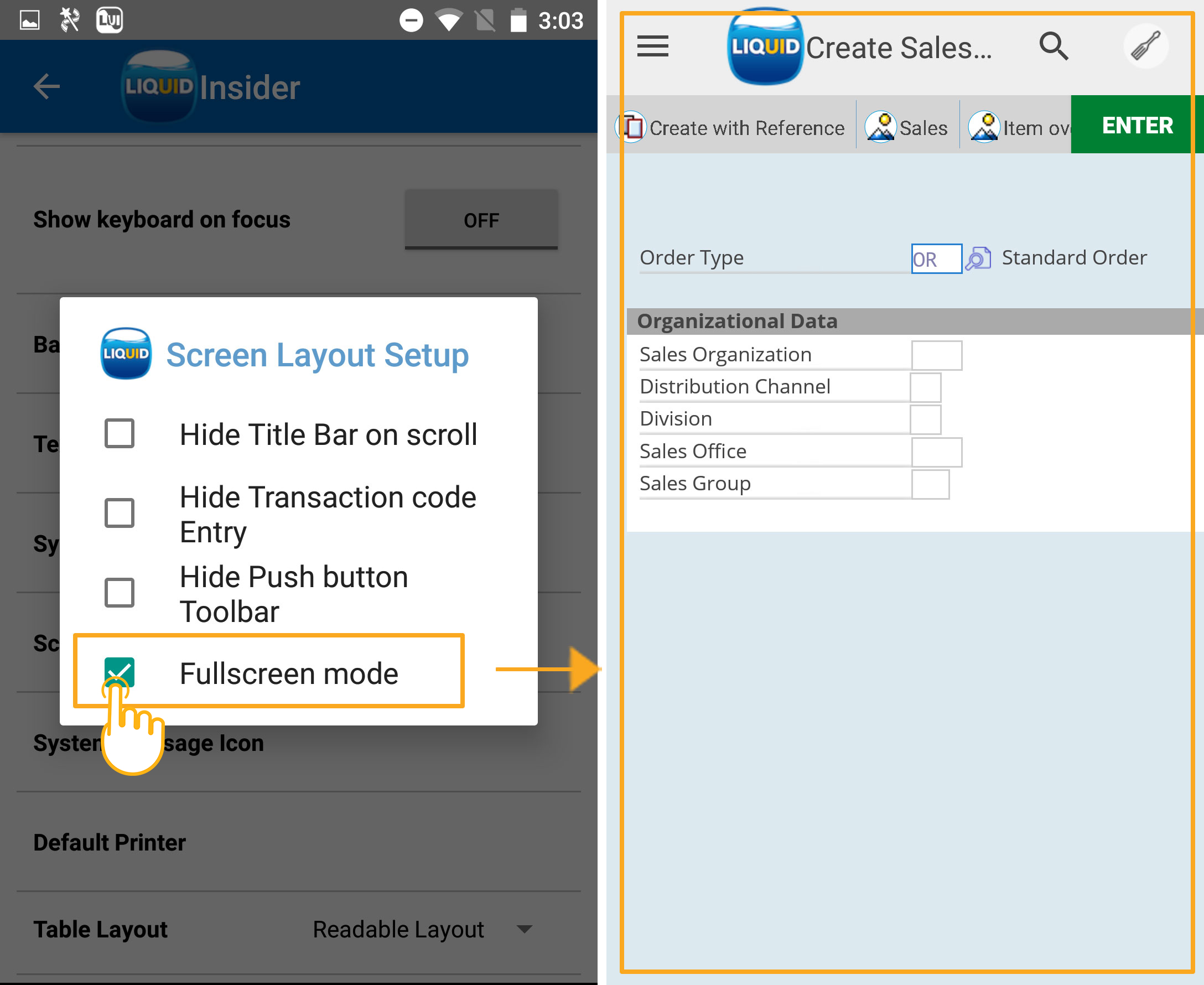Check Hide Title Bar on scroll
The image size is (1204, 985).
point(119,434)
